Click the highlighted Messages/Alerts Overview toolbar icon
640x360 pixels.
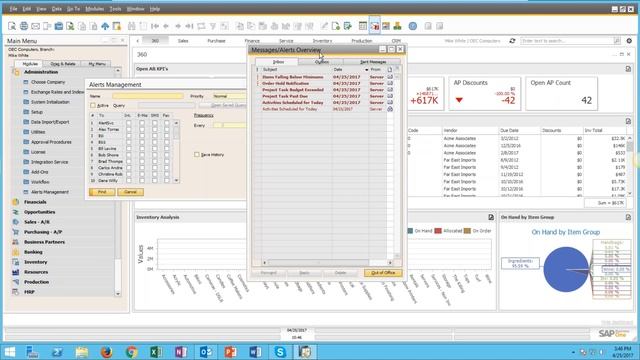374,26
